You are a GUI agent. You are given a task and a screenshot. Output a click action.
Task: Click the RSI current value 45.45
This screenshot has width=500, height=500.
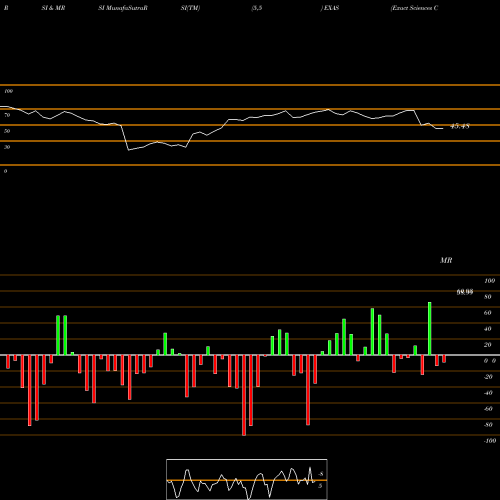point(460,126)
